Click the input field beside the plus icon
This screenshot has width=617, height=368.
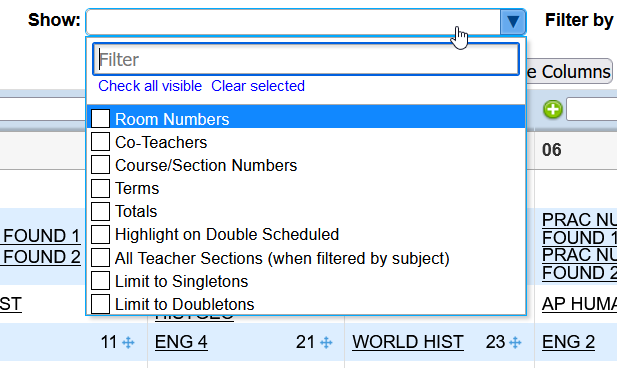click(x=591, y=109)
